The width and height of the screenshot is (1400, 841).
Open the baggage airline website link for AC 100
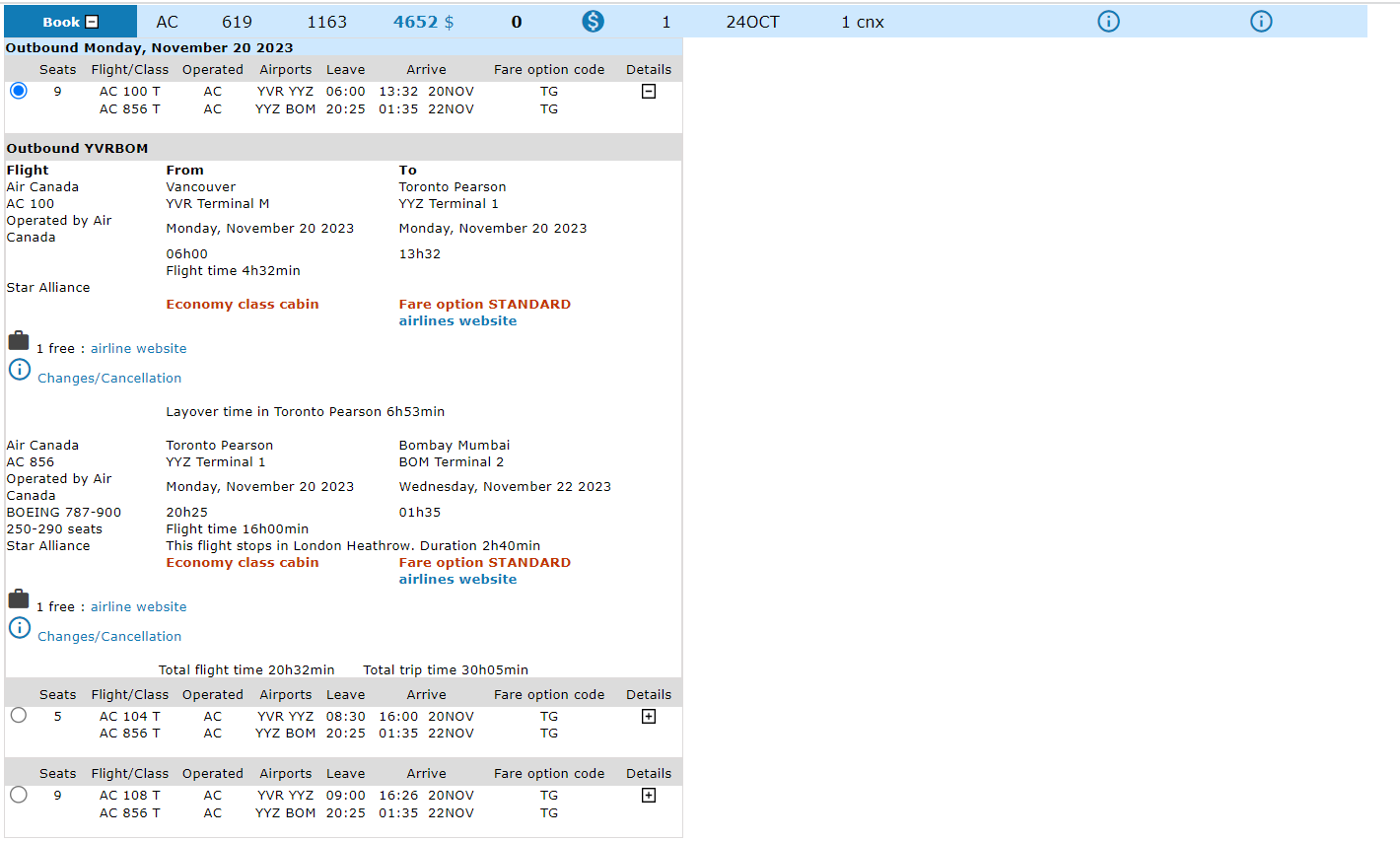coord(138,349)
